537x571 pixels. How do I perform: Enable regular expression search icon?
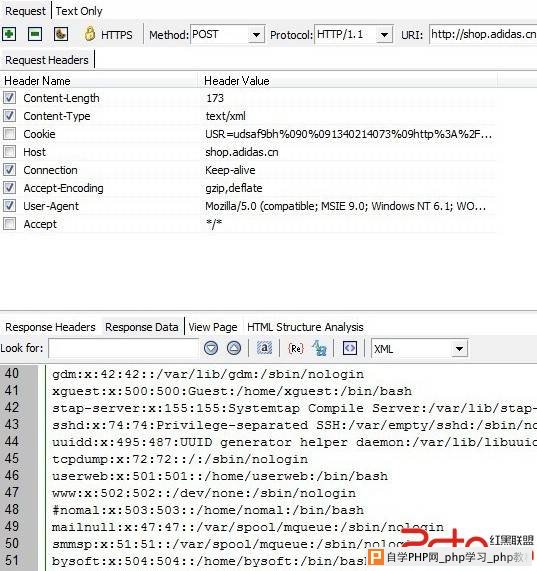pos(296,348)
